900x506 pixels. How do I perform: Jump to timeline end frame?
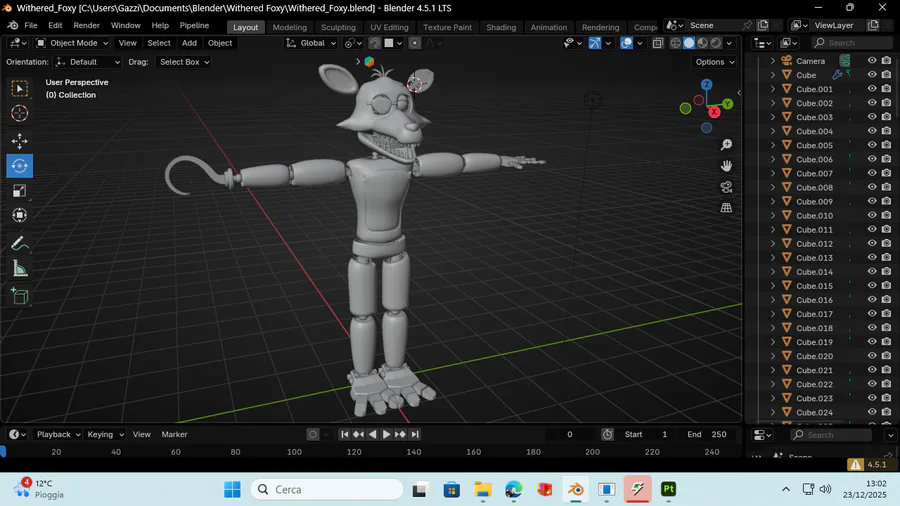[x=415, y=434]
